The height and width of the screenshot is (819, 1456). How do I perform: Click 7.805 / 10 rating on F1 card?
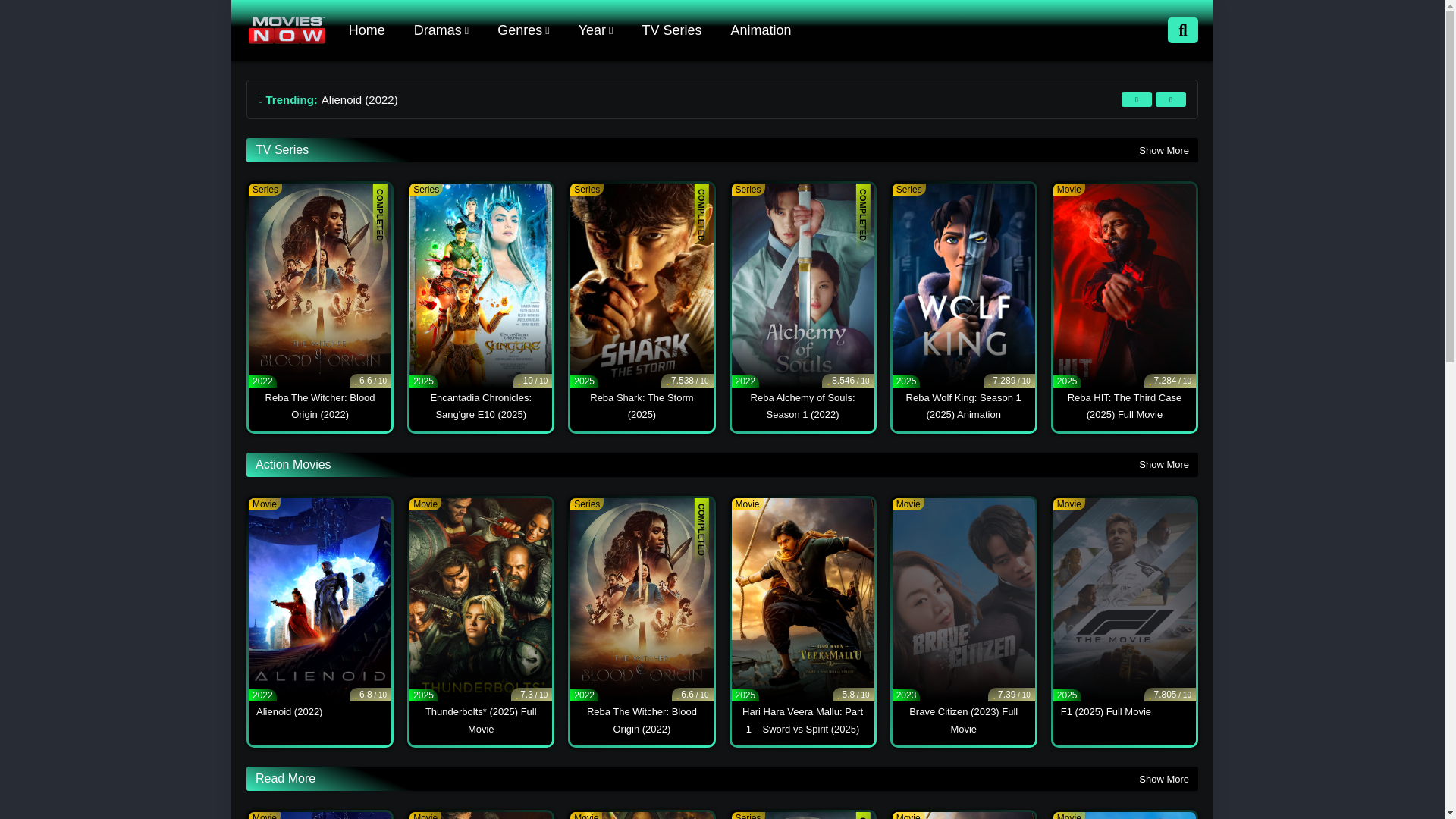tap(1170, 695)
